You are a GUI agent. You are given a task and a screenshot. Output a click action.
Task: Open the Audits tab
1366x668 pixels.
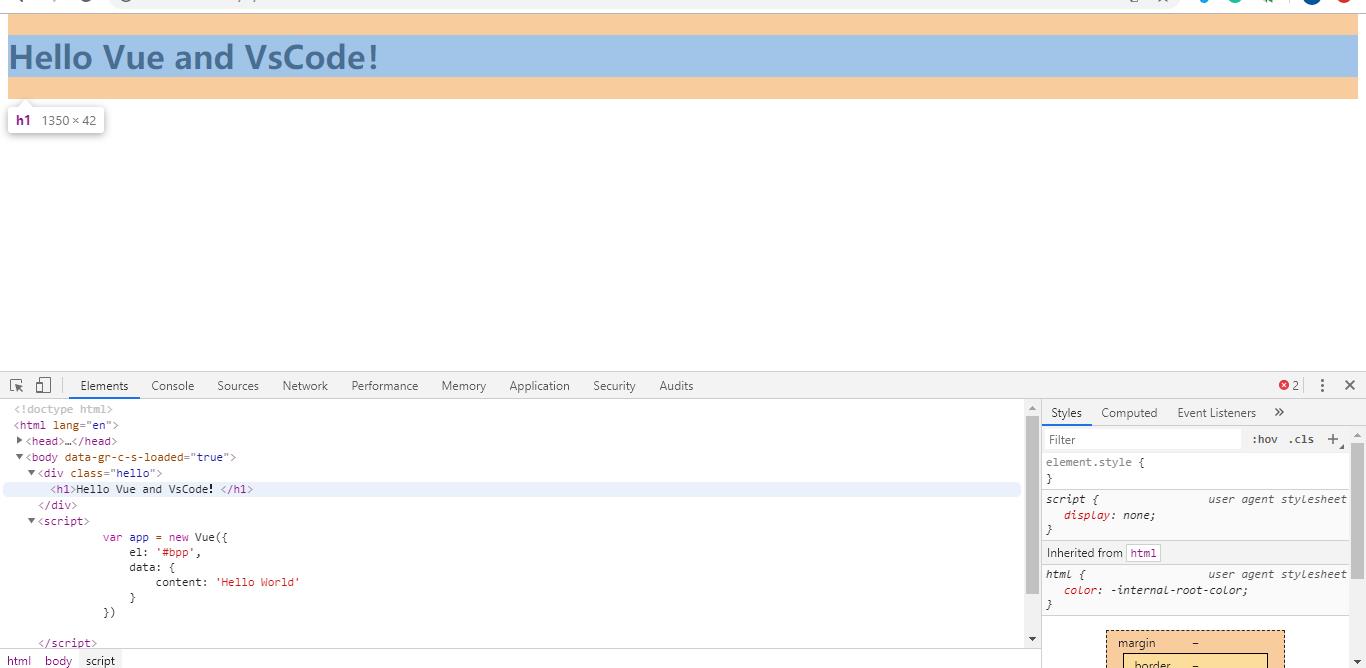coord(676,386)
